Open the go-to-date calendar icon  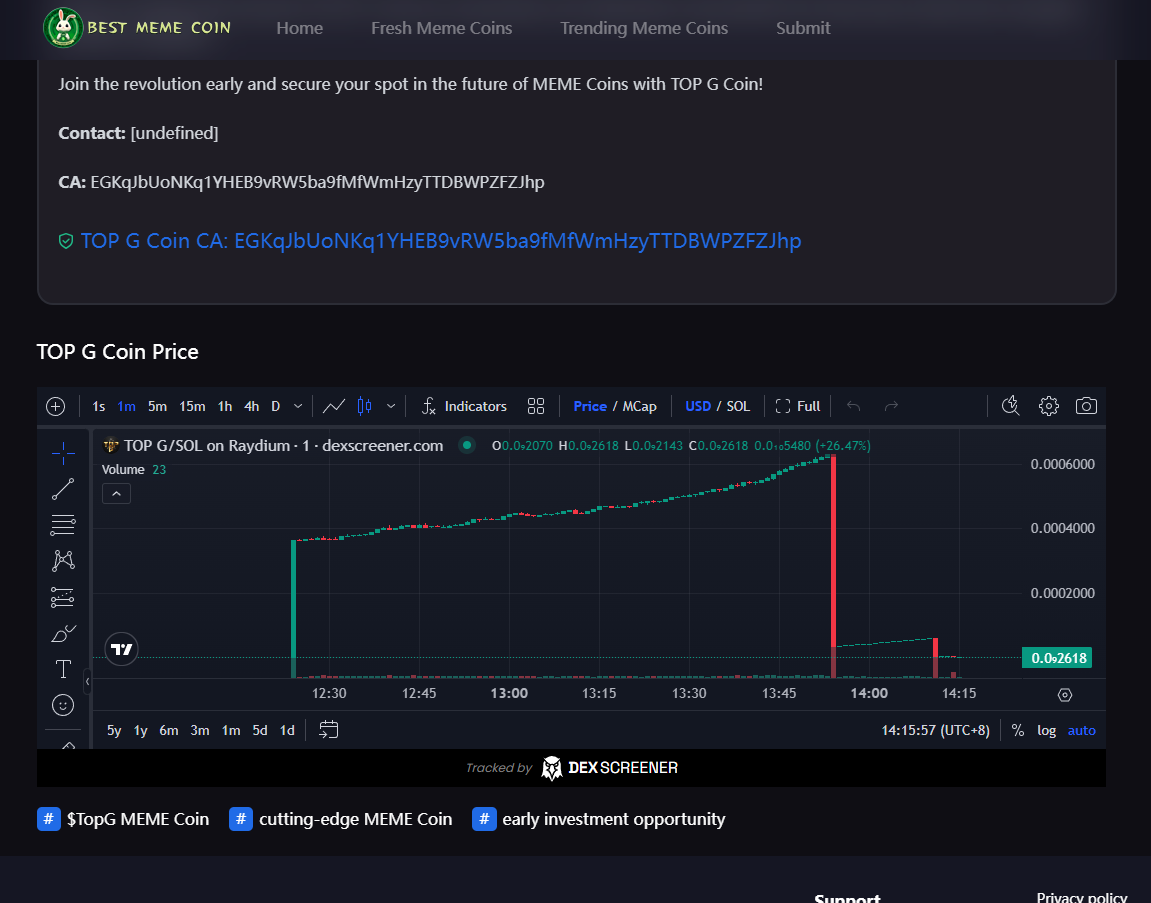pyautogui.click(x=329, y=730)
